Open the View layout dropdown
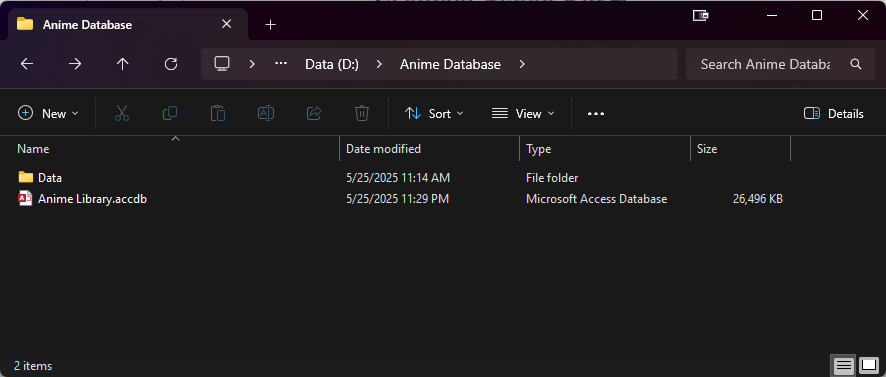 (523, 114)
